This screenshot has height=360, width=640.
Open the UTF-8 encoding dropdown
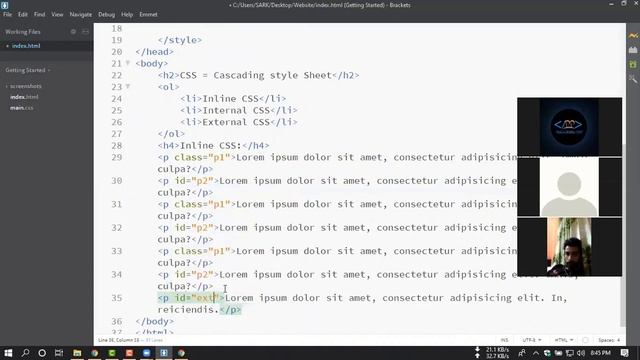click(x=532, y=340)
